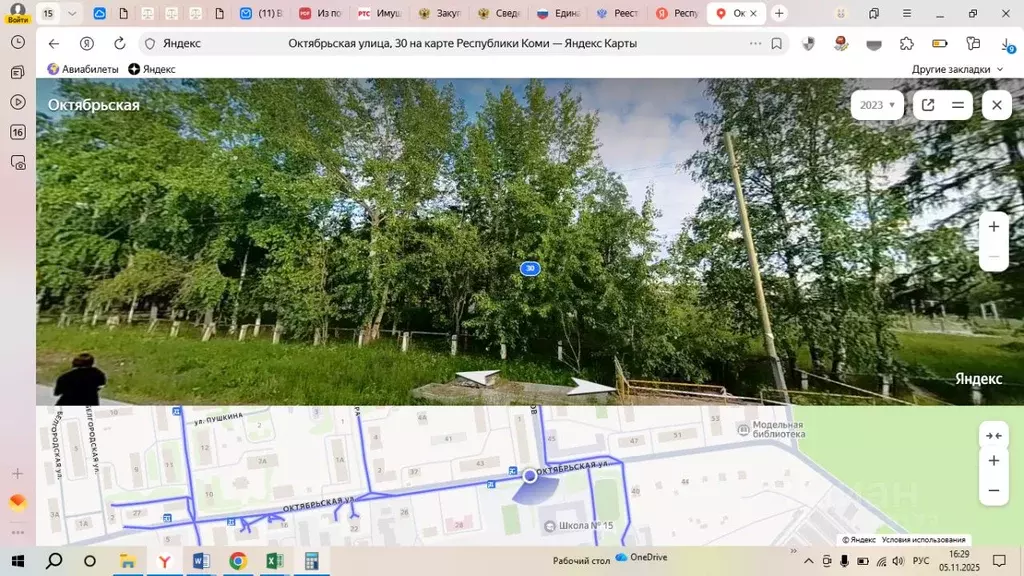Expand Другие закладки bookmarks folder
The image size is (1024, 576).
click(x=957, y=69)
